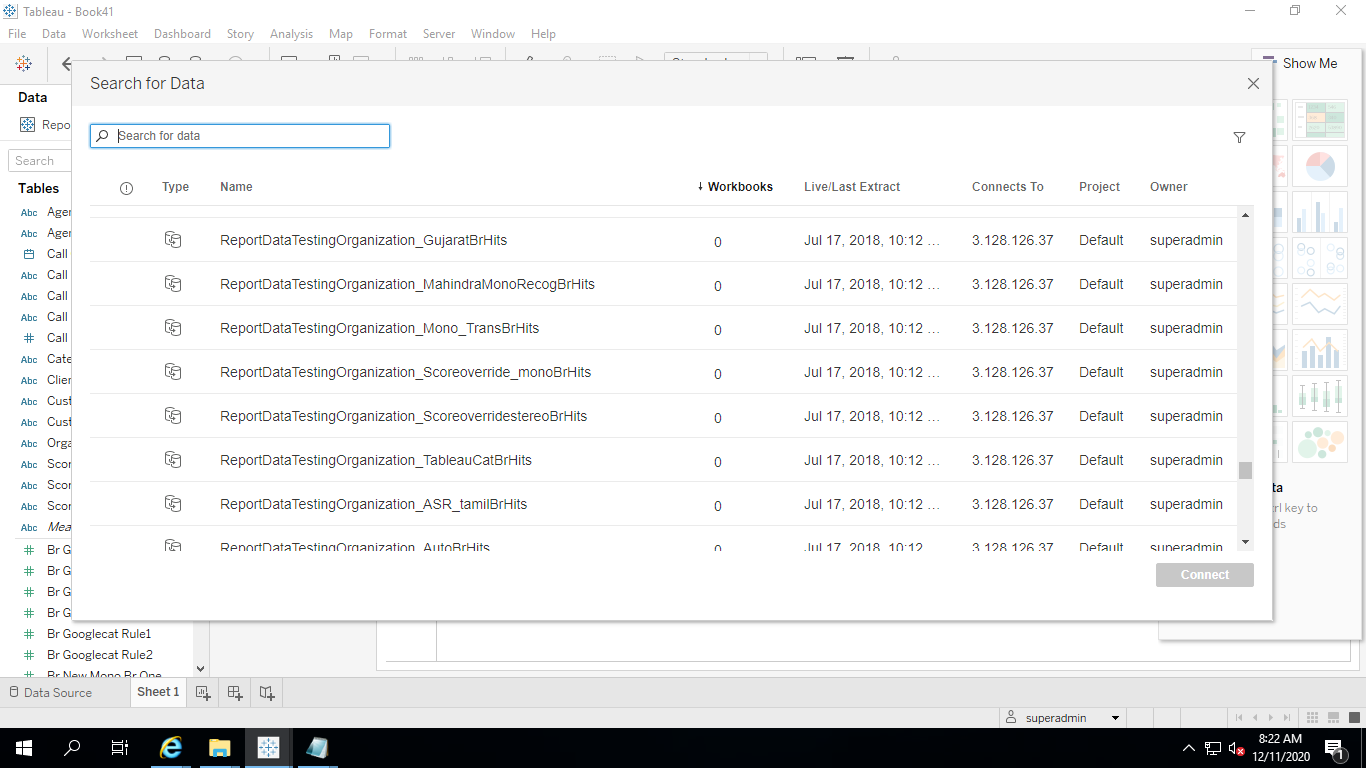Select ReportDataTestingOrganization_GujaratBrHits data source
Screen dimensions: 1366x768
[x=364, y=240]
